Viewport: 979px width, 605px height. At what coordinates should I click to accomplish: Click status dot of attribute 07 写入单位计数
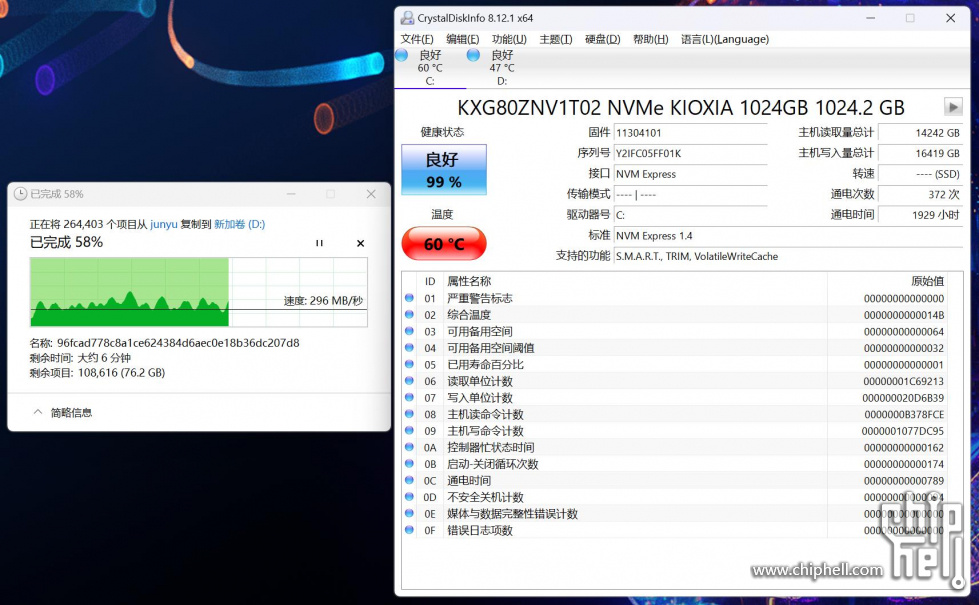[x=410, y=397]
